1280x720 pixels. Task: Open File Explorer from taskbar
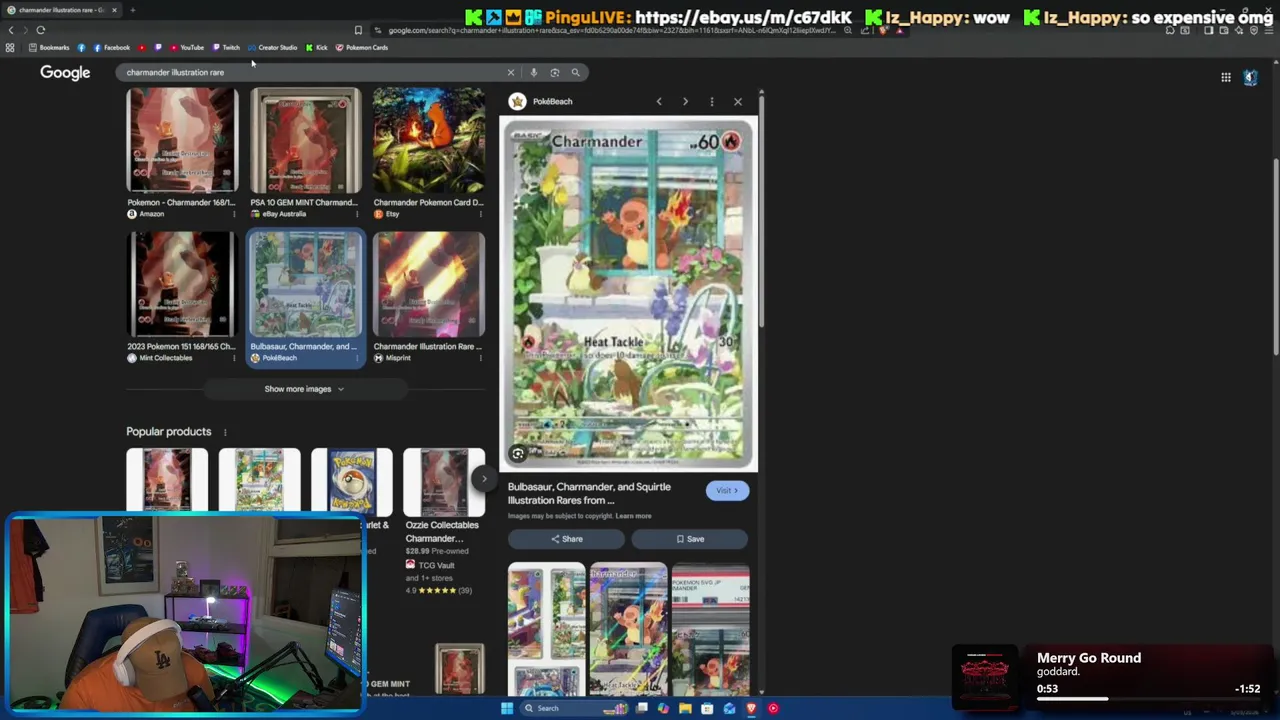click(685, 708)
